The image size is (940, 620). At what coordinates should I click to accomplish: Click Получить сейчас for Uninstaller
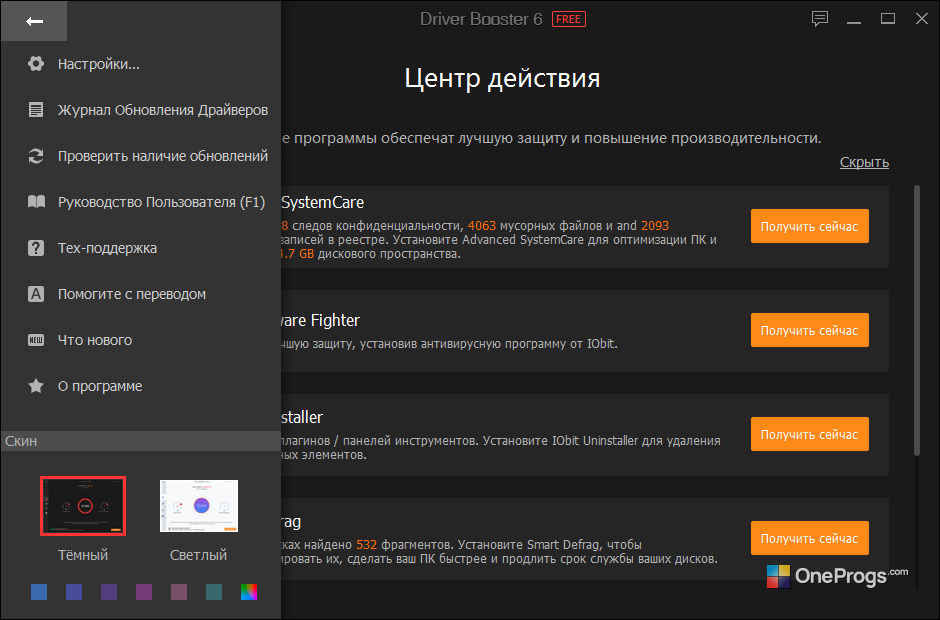click(809, 434)
